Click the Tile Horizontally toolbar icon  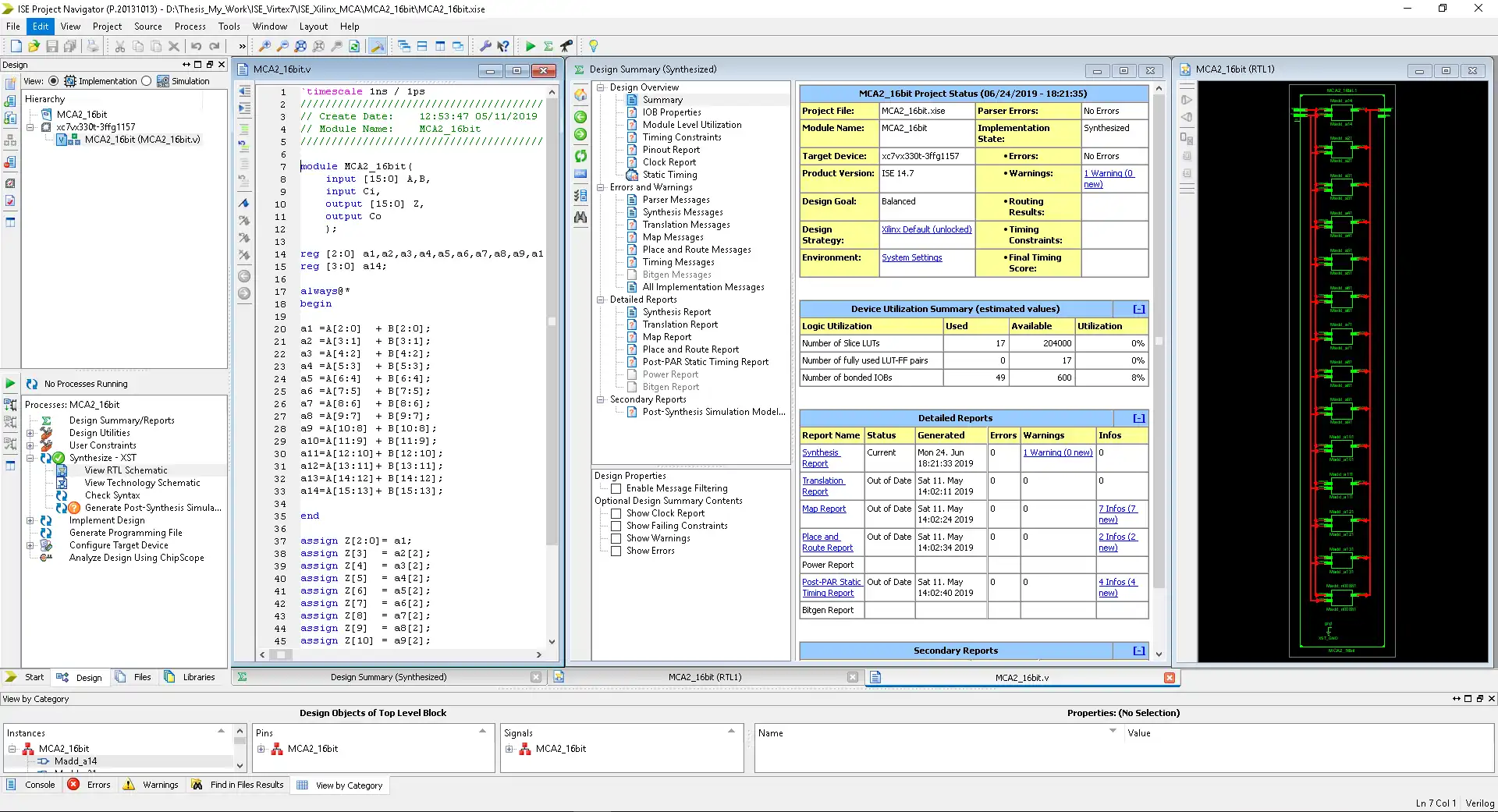[422, 47]
